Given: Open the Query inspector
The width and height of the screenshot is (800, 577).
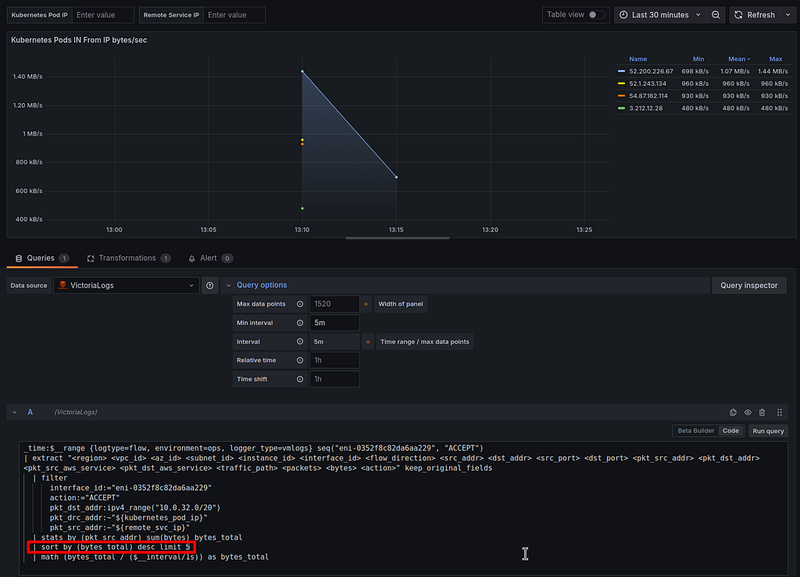Looking at the screenshot, I should pyautogui.click(x=748, y=285).
